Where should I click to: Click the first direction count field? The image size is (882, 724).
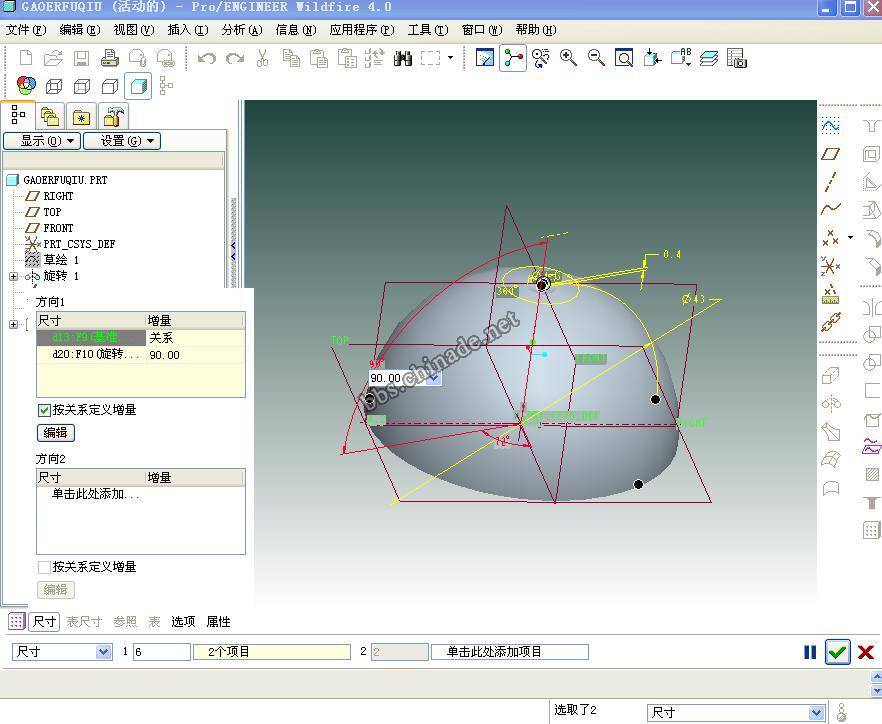click(x=161, y=652)
